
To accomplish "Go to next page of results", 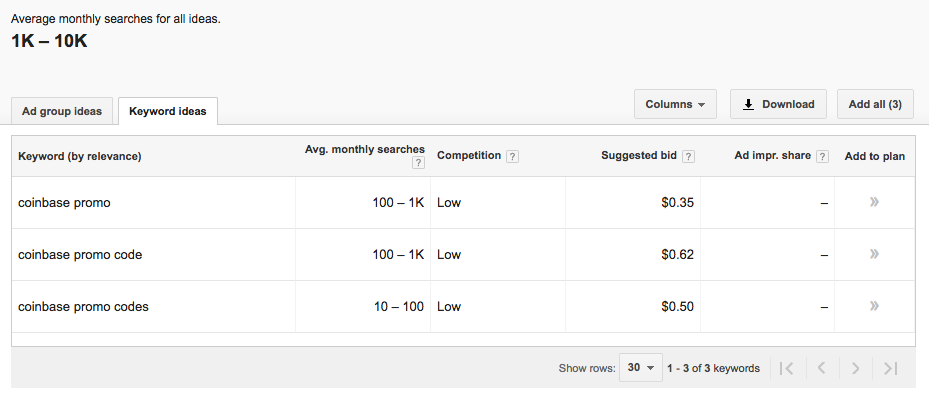I will click(855, 368).
